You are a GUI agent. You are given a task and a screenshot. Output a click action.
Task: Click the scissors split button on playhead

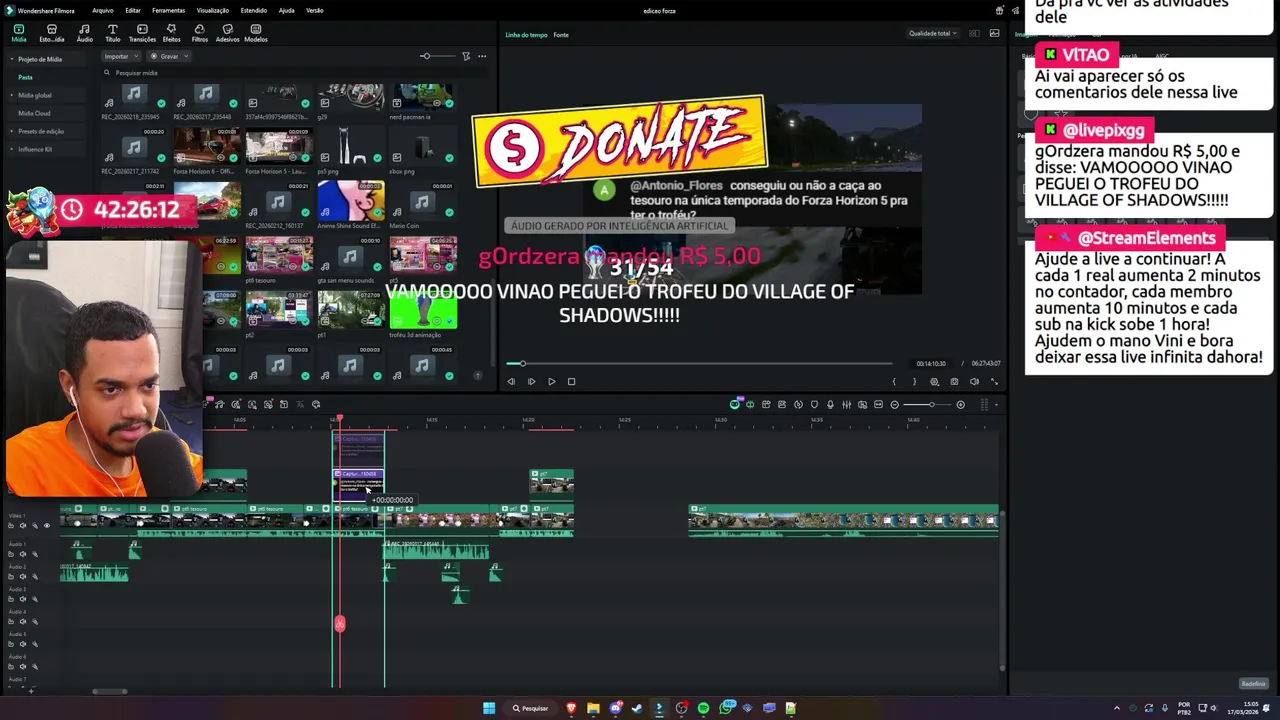coord(340,624)
